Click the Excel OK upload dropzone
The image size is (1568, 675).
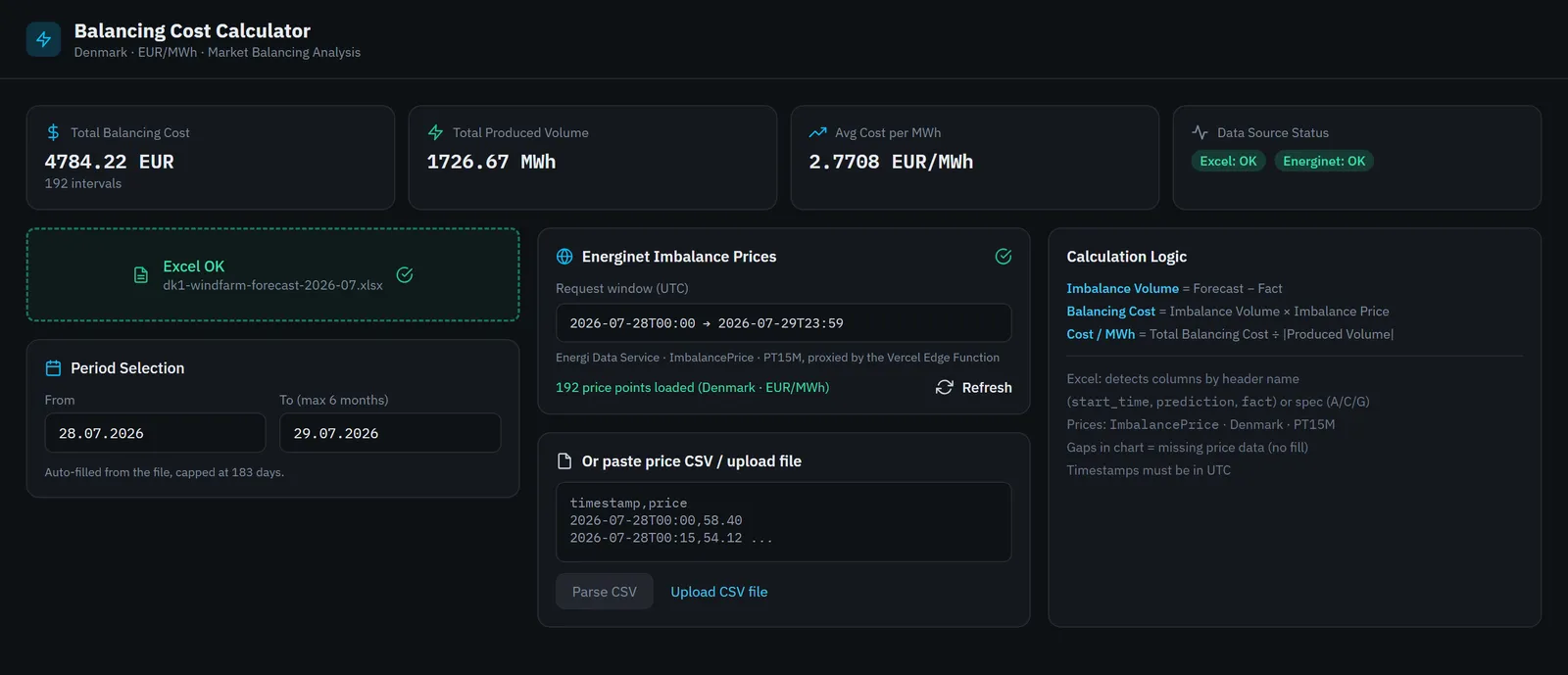272,275
